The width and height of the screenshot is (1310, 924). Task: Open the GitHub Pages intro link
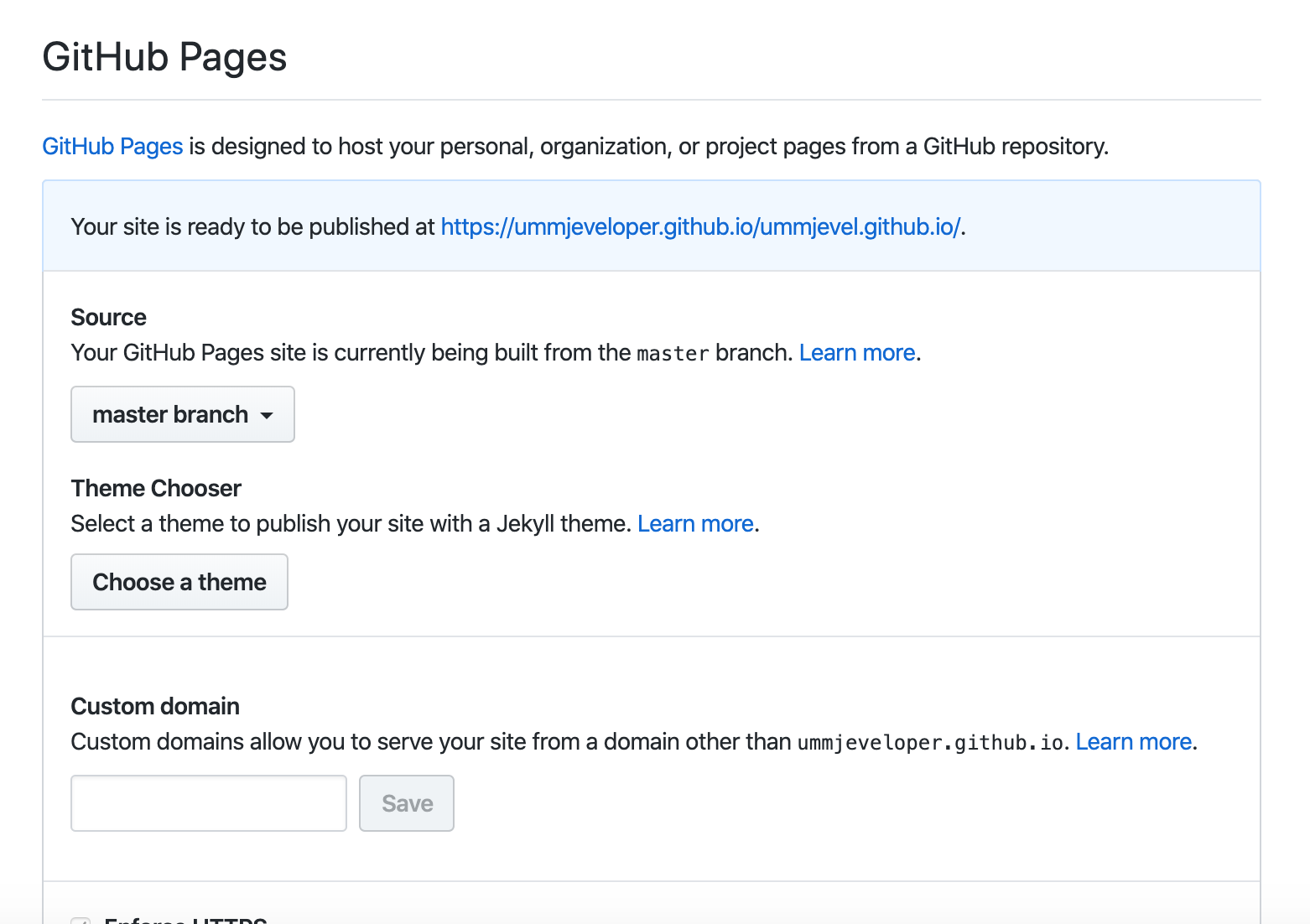click(x=112, y=146)
